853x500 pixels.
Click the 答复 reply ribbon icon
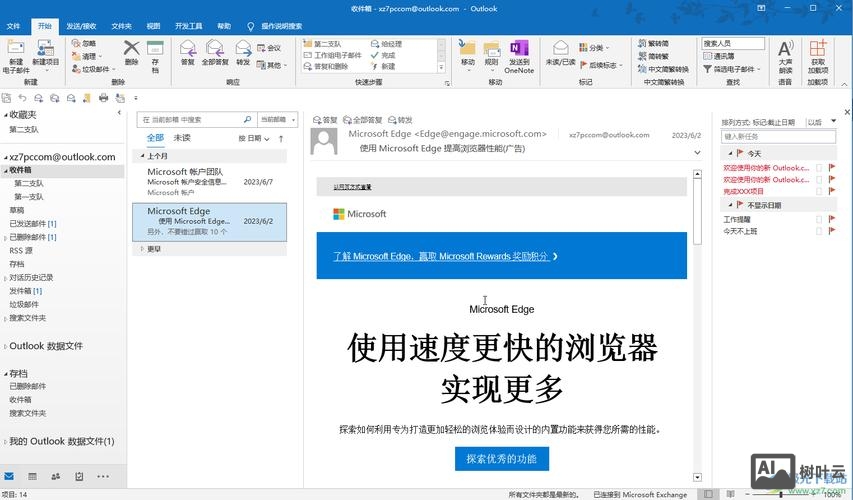[x=188, y=48]
